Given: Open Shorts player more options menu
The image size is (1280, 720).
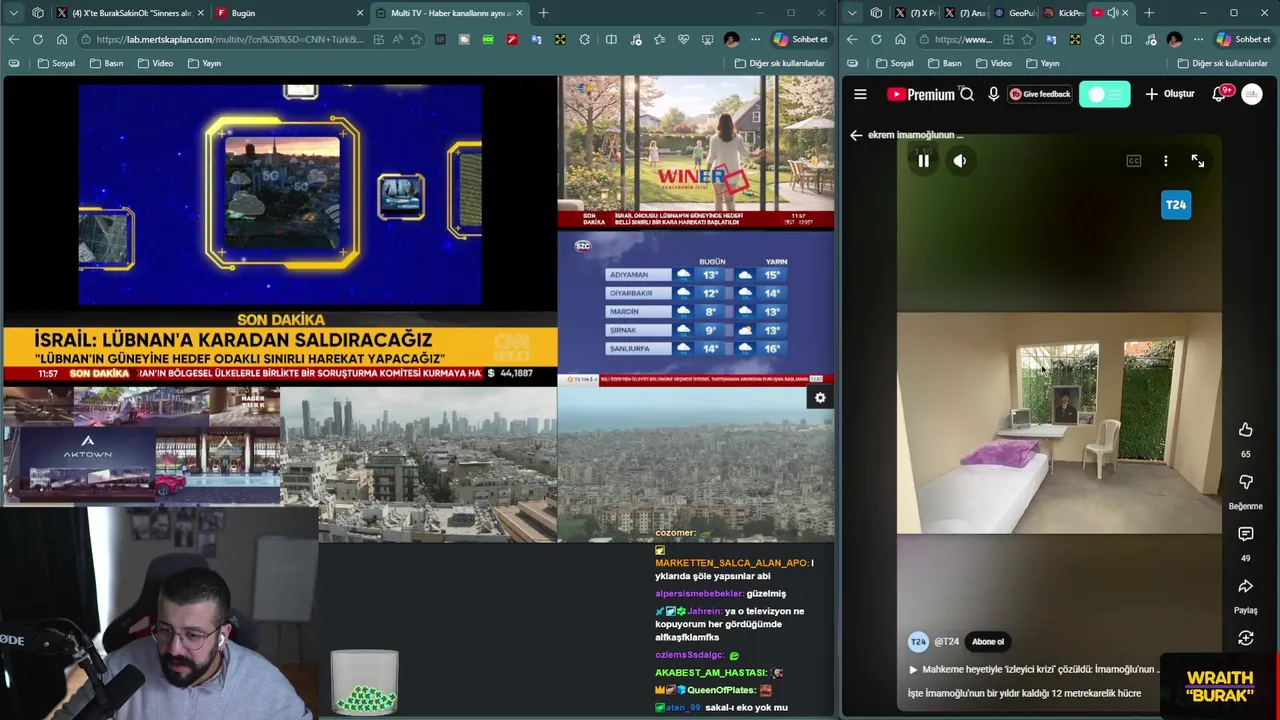Looking at the screenshot, I should coord(1165,161).
